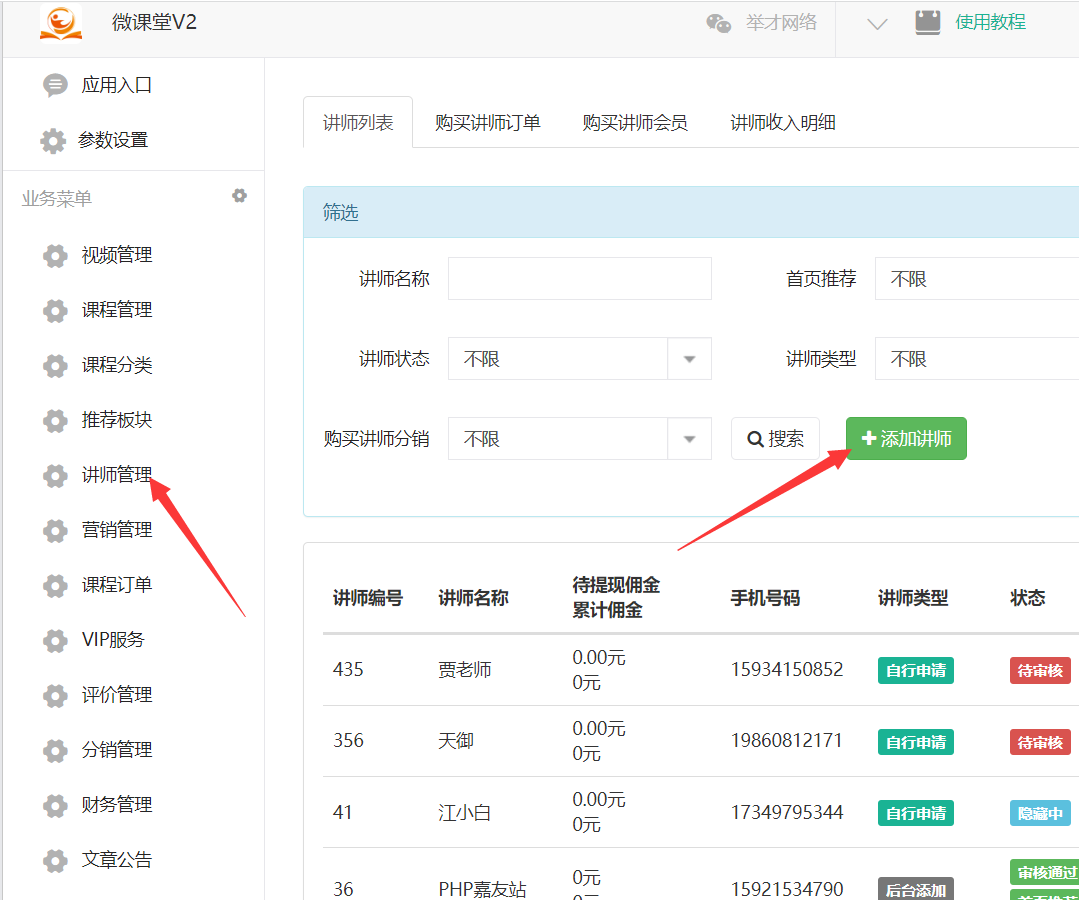Click the gear icon beside 营销管理

55,531
